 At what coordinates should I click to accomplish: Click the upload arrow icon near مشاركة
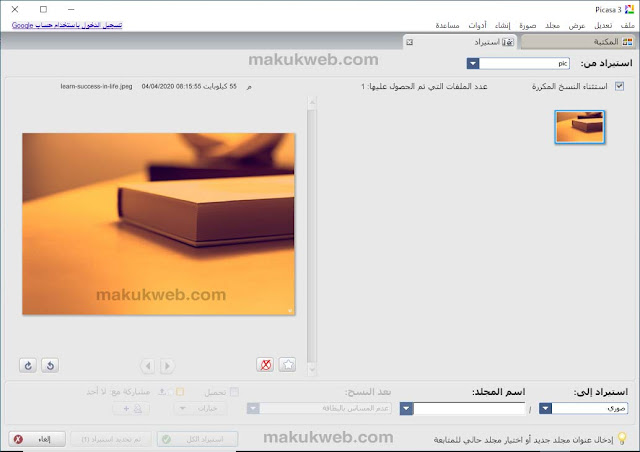click(x=162, y=392)
